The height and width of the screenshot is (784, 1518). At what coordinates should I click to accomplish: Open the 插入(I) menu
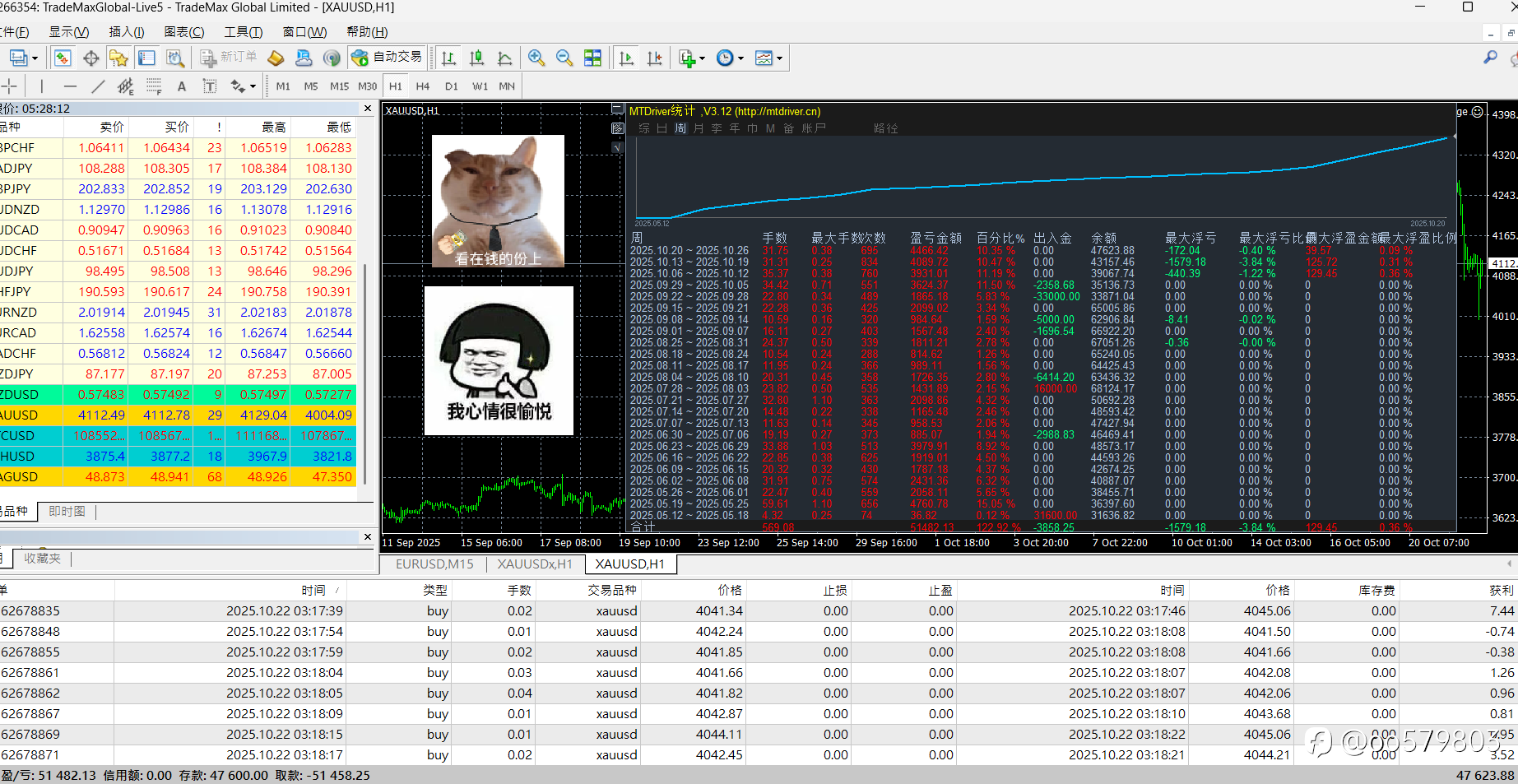127,32
